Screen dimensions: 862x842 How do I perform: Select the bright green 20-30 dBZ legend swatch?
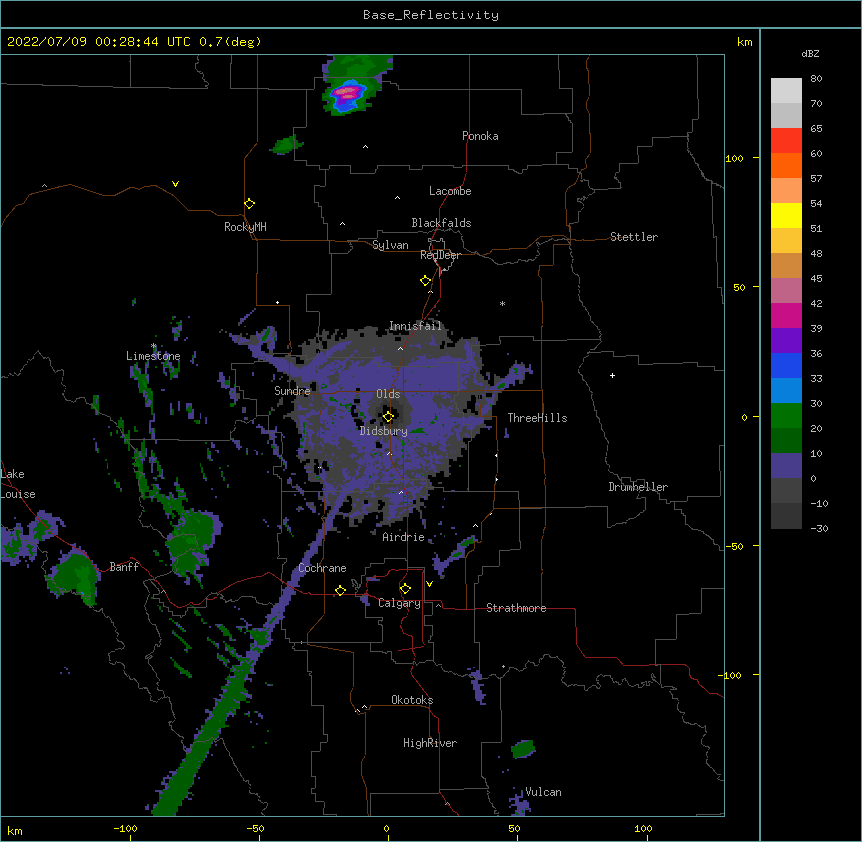coord(786,416)
